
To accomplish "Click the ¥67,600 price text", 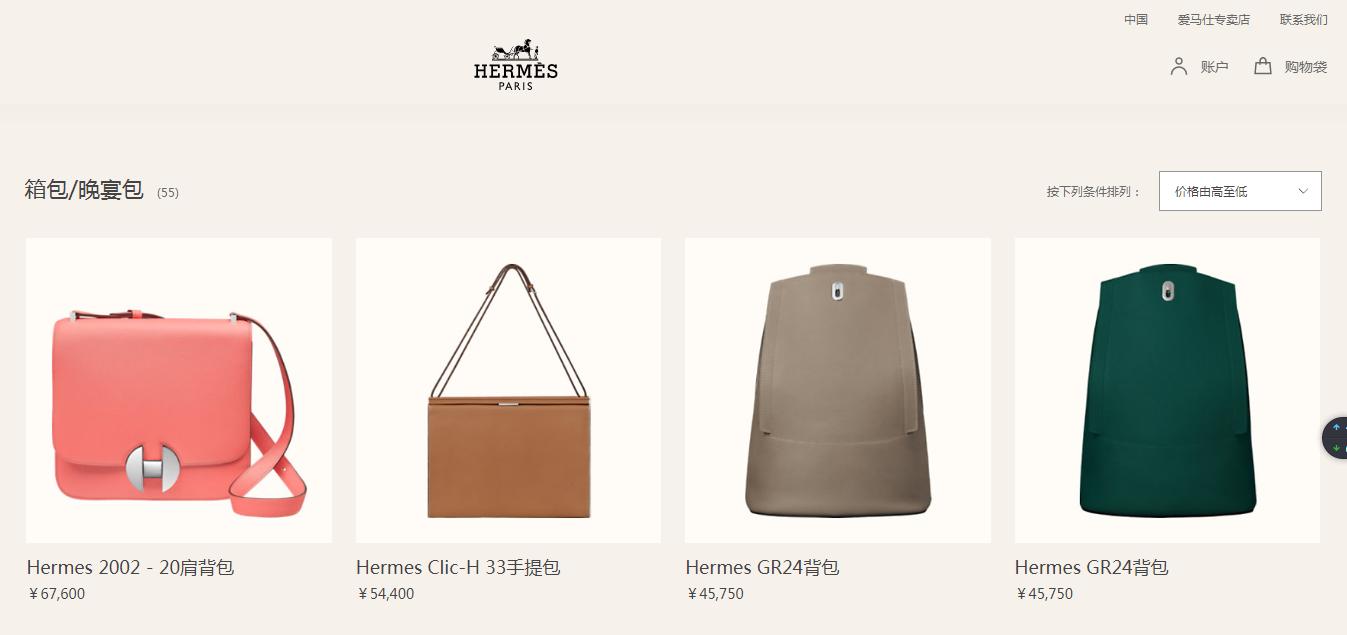I will click(57, 594).
